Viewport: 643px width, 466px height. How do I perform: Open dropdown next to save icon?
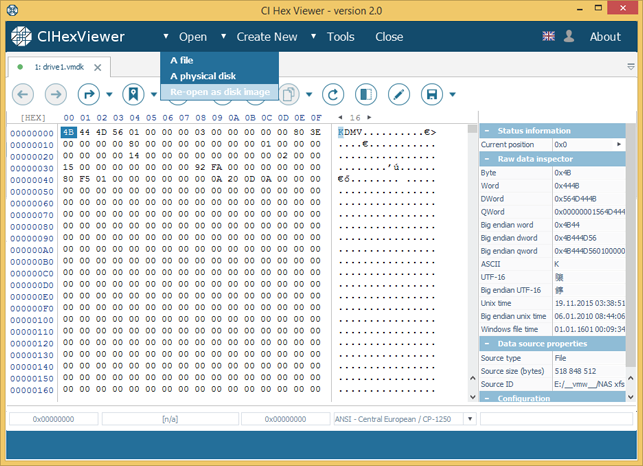[452, 94]
